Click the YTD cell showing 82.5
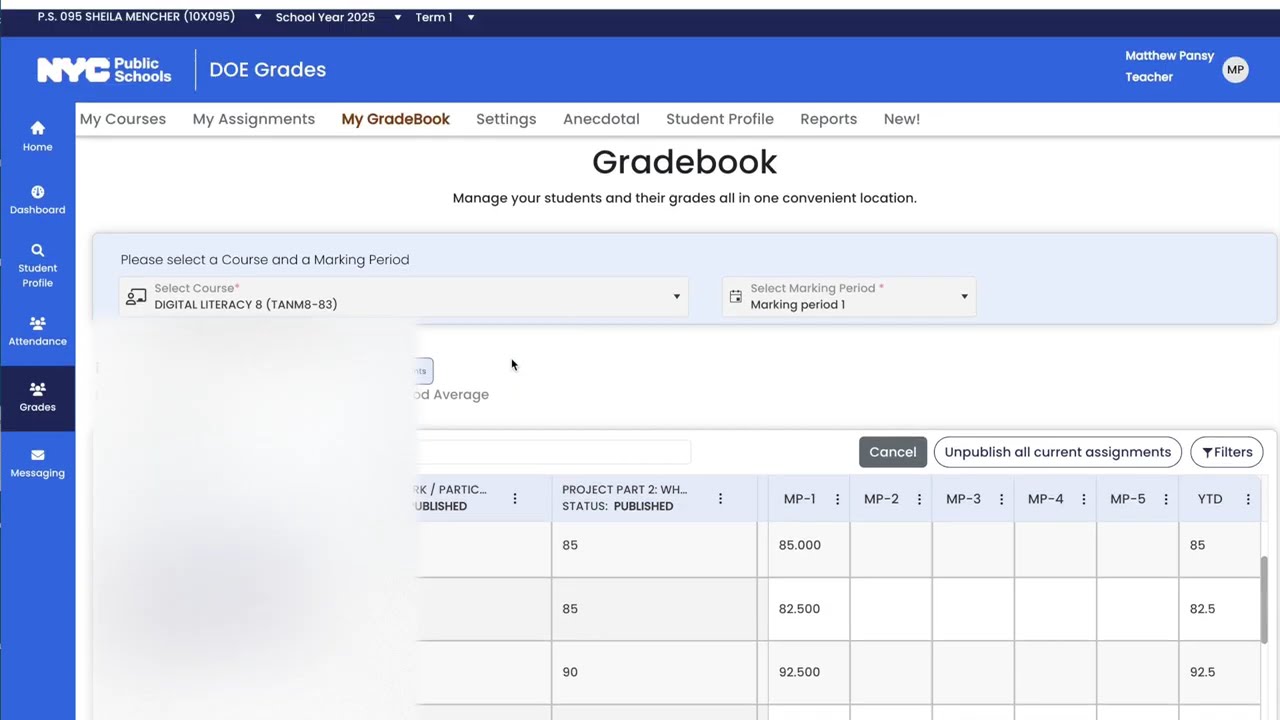The image size is (1280, 720). click(x=1220, y=609)
